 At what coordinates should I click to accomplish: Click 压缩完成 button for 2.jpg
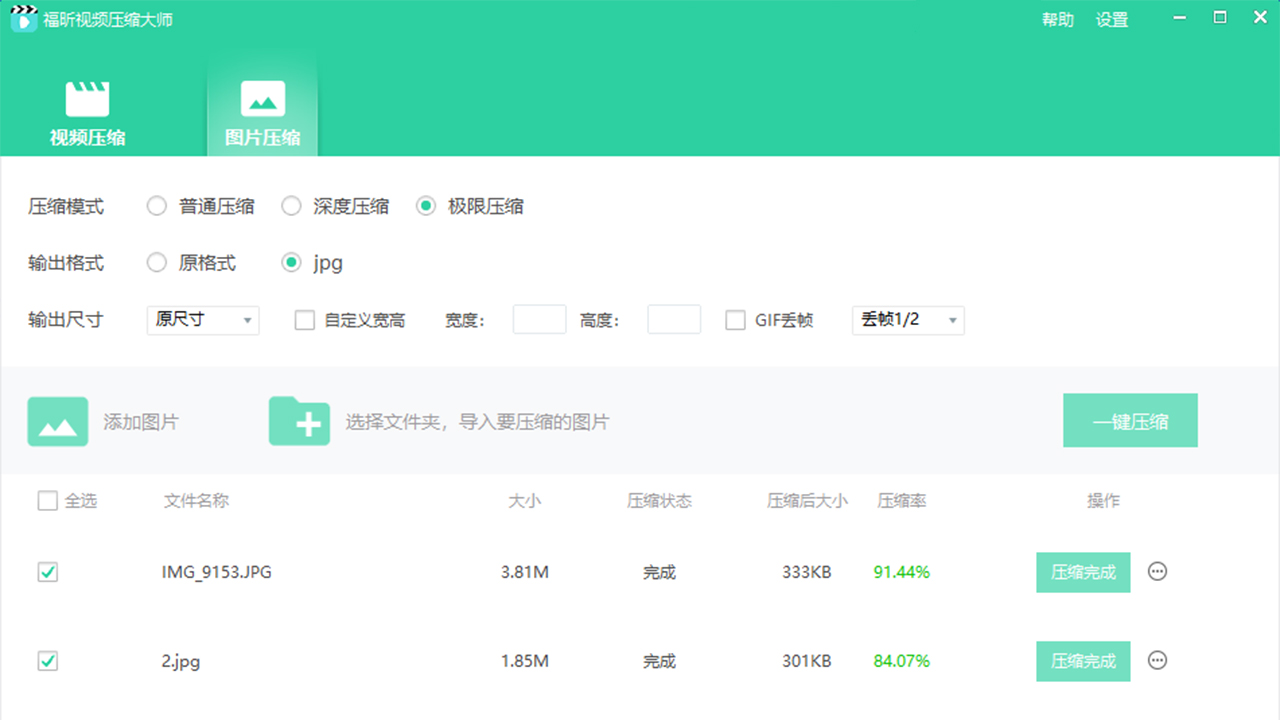coord(1083,661)
